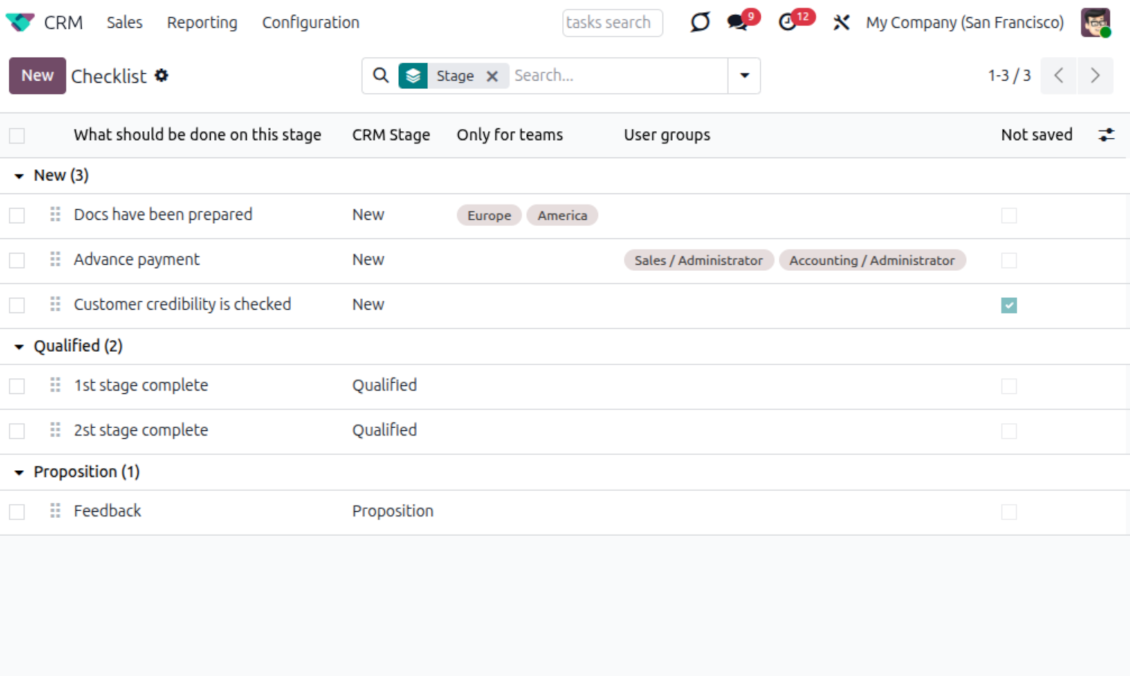Go to next page arrow
The height and width of the screenshot is (676, 1130).
point(1095,76)
